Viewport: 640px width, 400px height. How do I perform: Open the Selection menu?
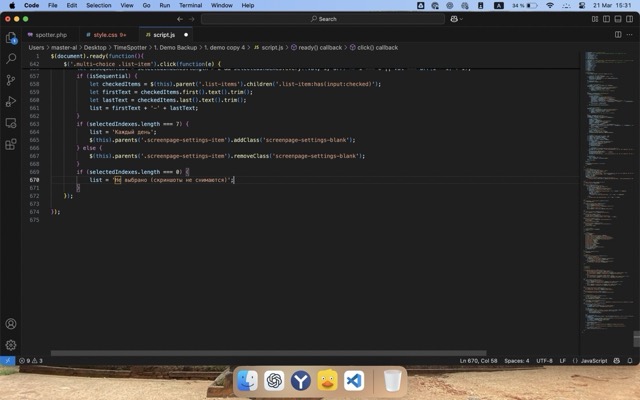pyautogui.click(x=101, y=5)
